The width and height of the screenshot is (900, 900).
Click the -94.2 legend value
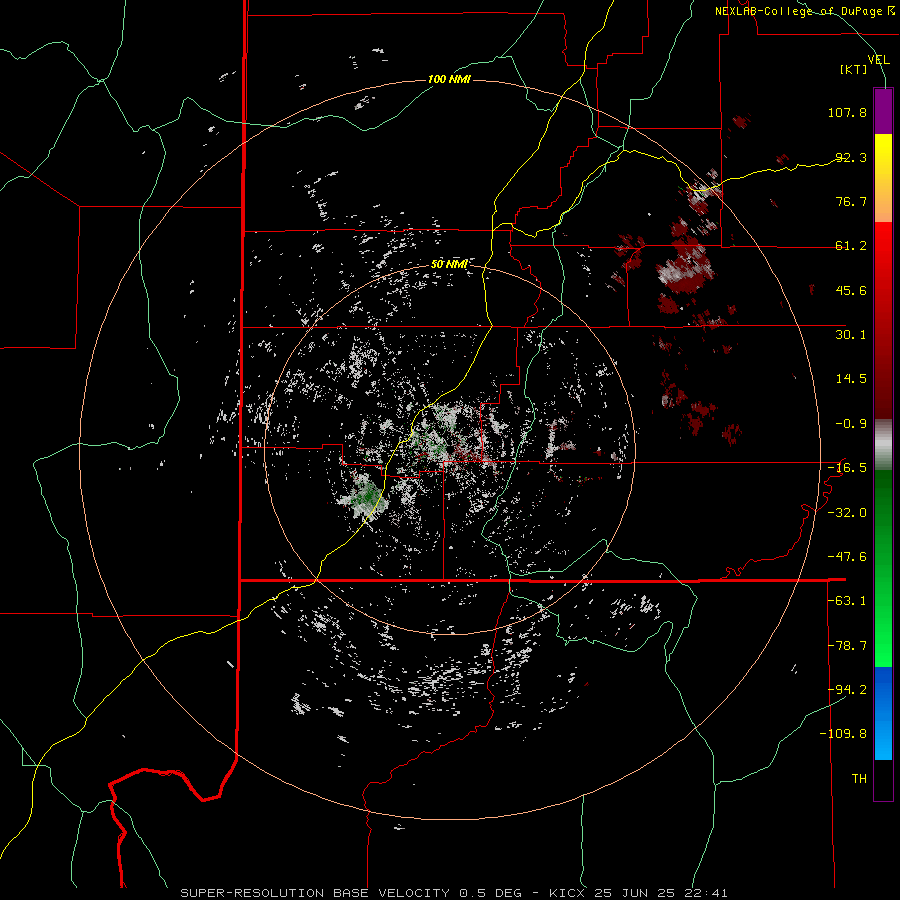[x=847, y=690]
